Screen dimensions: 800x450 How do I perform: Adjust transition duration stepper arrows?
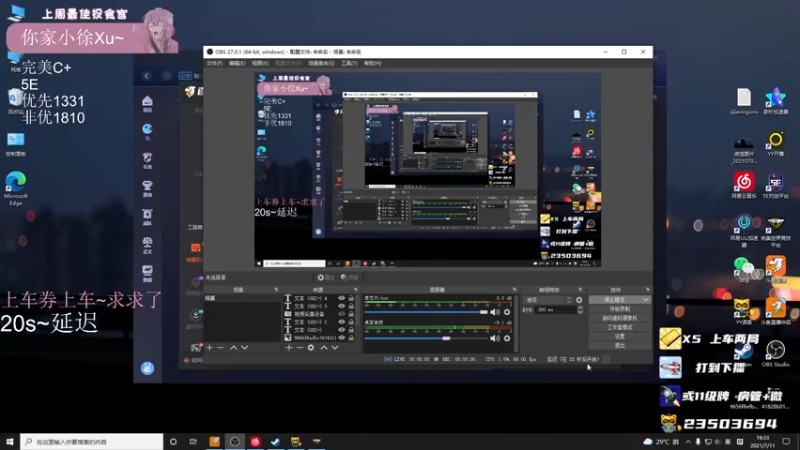point(580,310)
